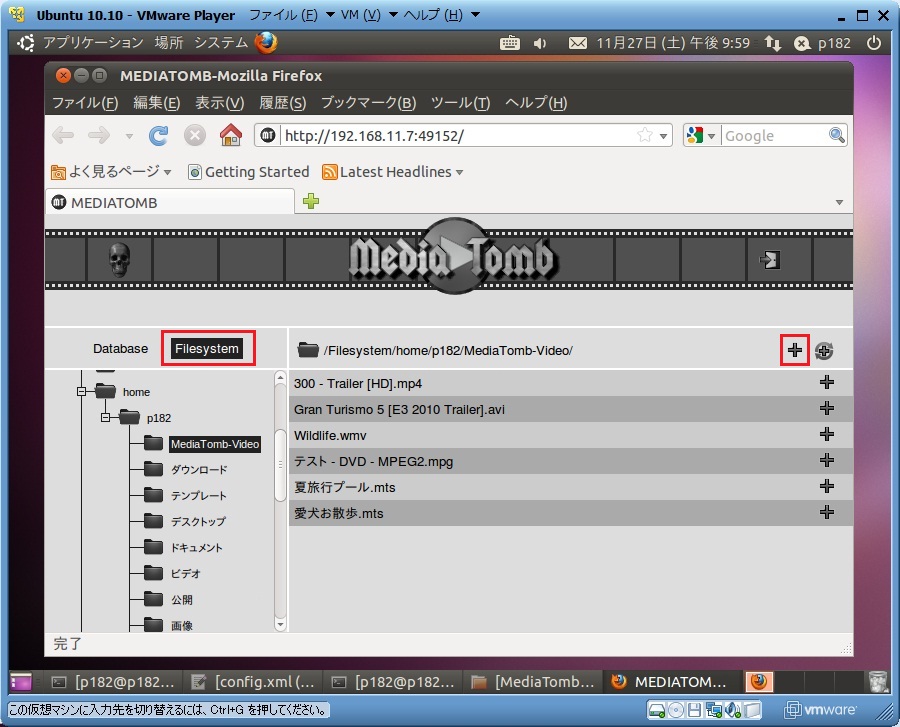The image size is (900, 727).
Task: Open the Ubuntu アプリケーション menu
Action: point(93,42)
